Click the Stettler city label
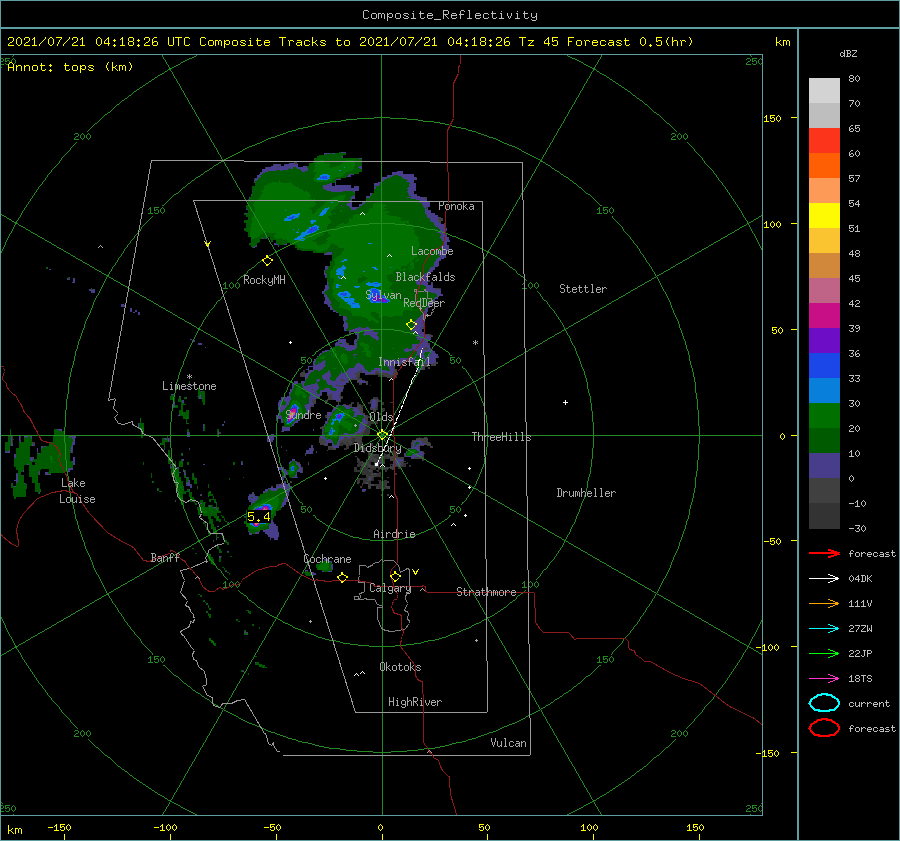 (x=583, y=289)
